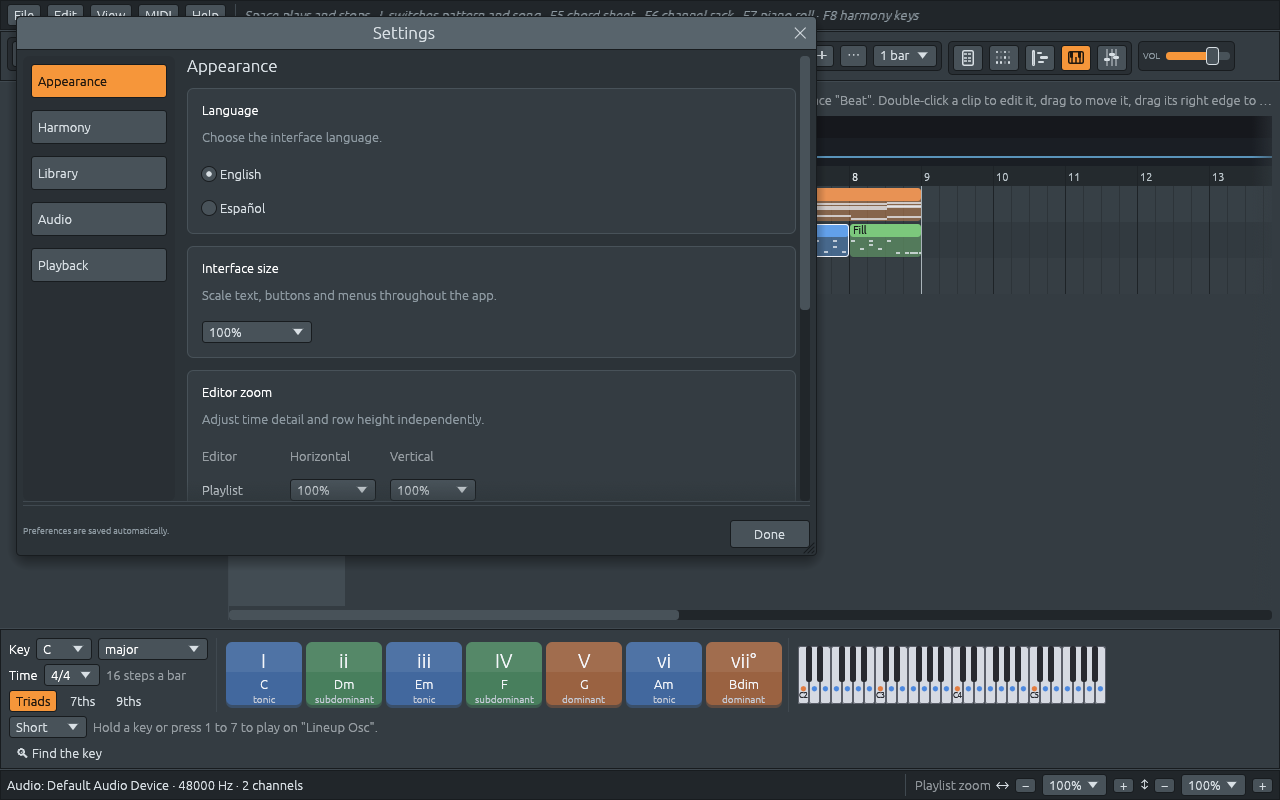Screen dimensions: 1280x800
Task: Open the mixer faders icon
Action: [x=1112, y=57]
